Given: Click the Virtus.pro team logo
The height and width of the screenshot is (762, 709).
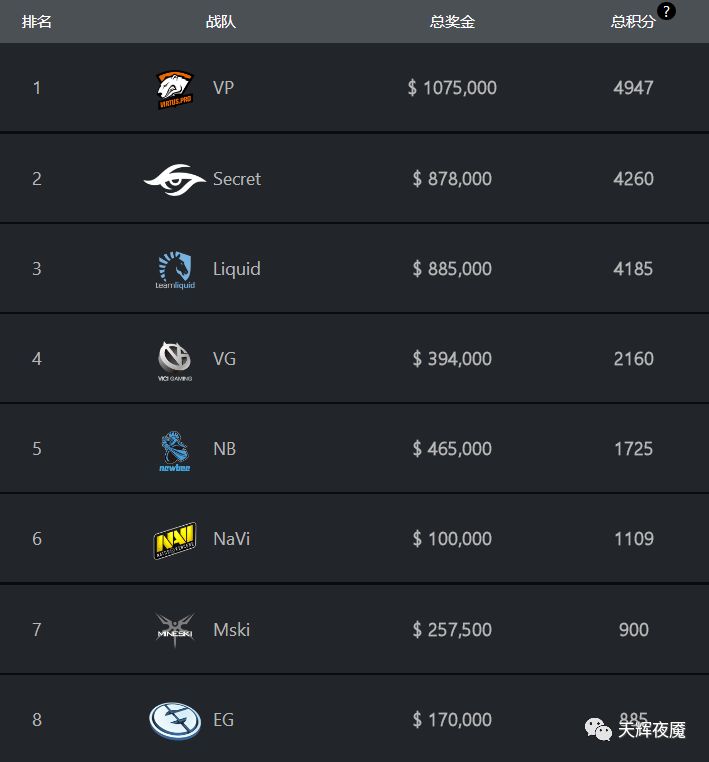Looking at the screenshot, I should coord(175,89).
